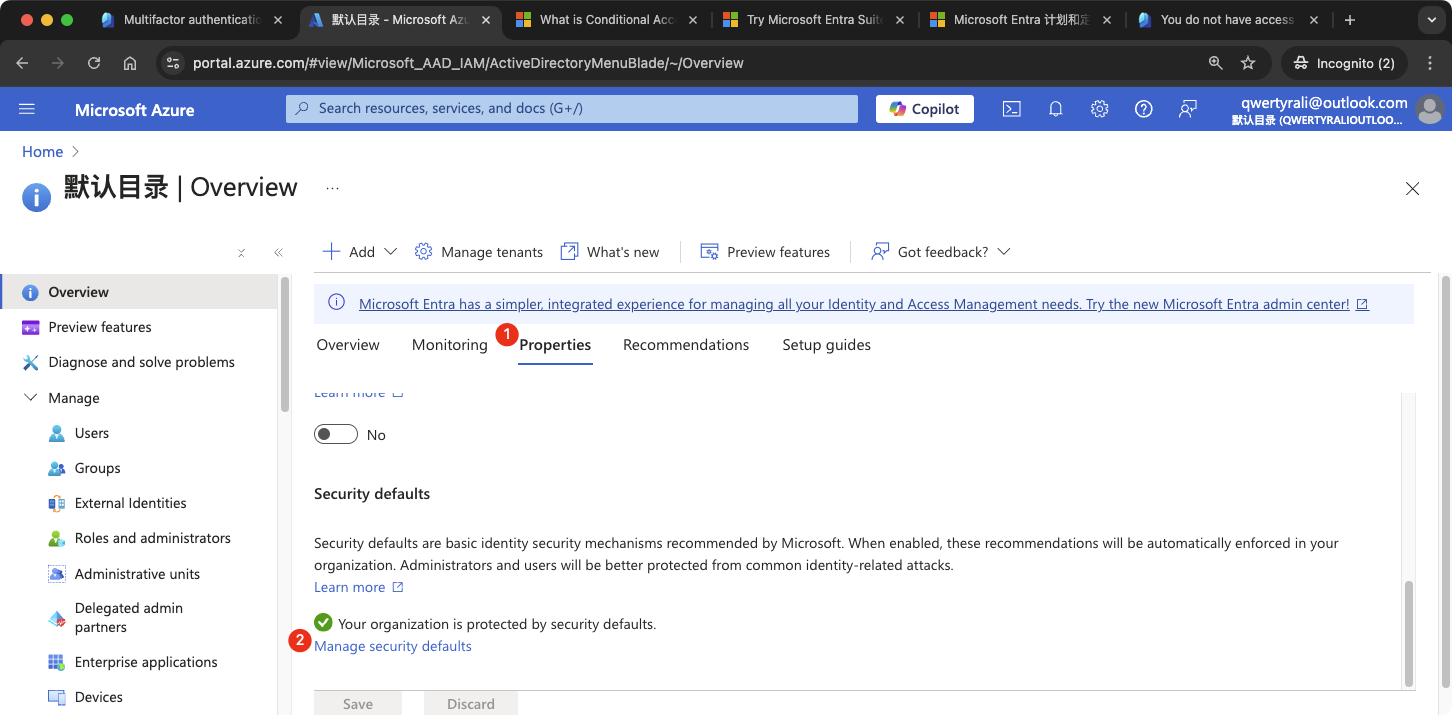
Task: Click the Got feedback? command
Action: [x=930, y=252]
